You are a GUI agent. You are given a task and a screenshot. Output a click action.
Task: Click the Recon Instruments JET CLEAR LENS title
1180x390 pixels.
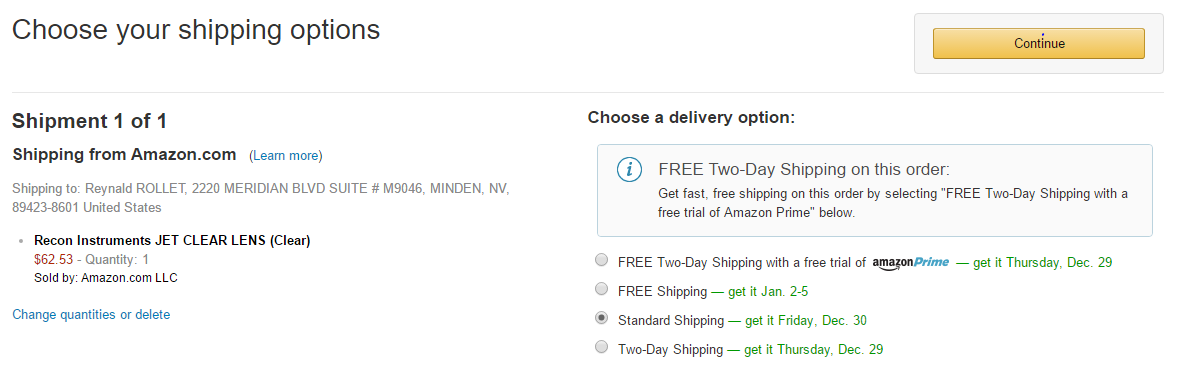point(172,241)
